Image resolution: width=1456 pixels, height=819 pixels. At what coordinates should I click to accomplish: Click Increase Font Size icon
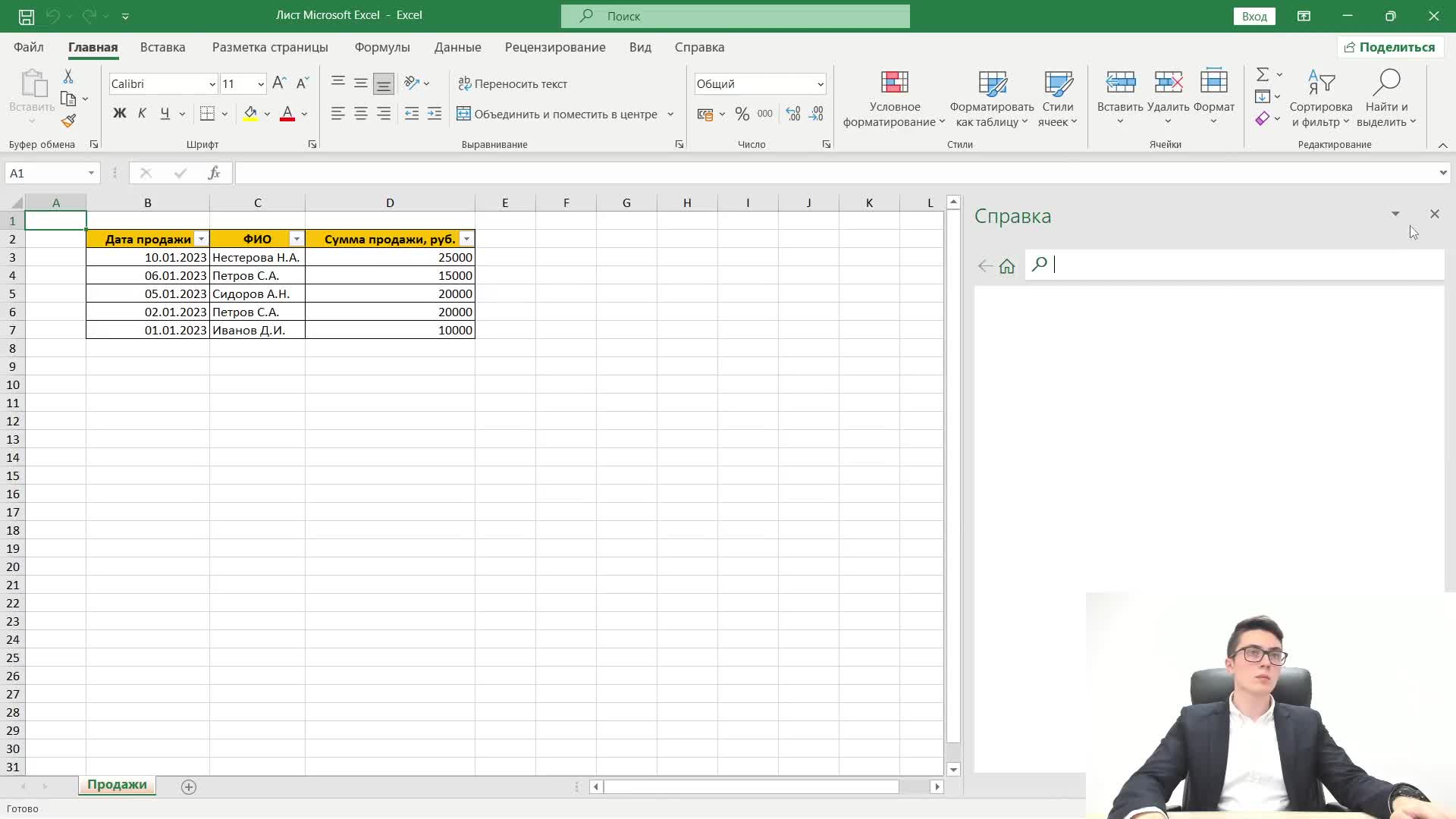coord(279,83)
